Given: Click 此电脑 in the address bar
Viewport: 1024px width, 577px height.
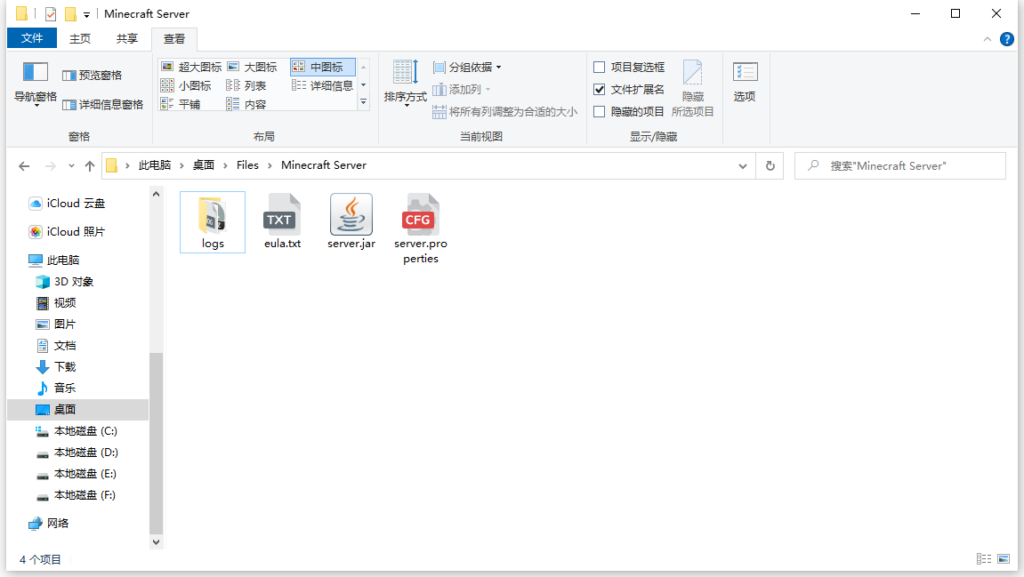Looking at the screenshot, I should click(154, 165).
